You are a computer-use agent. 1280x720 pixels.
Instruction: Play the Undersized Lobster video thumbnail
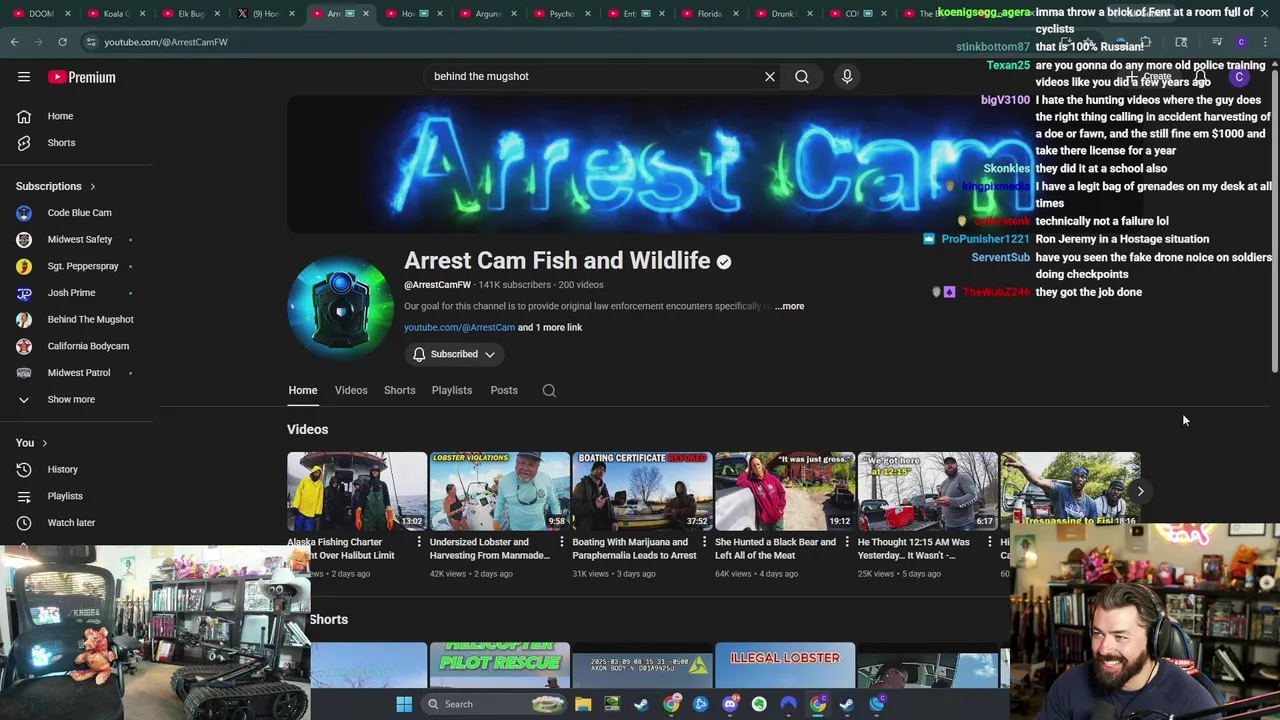click(x=500, y=491)
